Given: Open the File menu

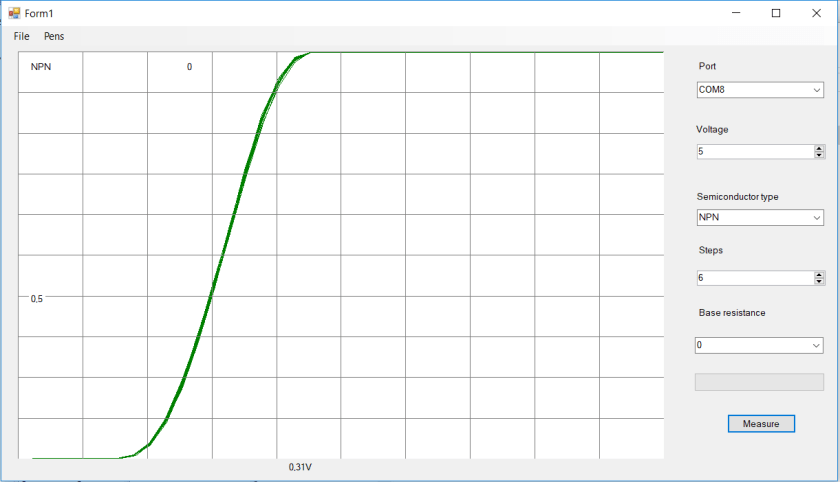Looking at the screenshot, I should (x=22, y=36).
